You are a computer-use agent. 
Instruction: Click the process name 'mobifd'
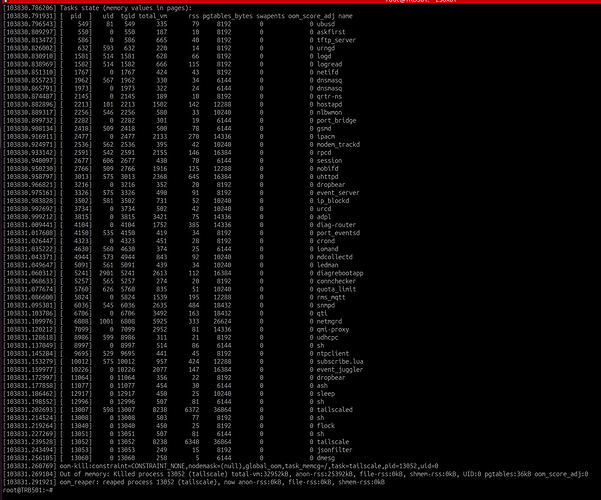[327, 169]
